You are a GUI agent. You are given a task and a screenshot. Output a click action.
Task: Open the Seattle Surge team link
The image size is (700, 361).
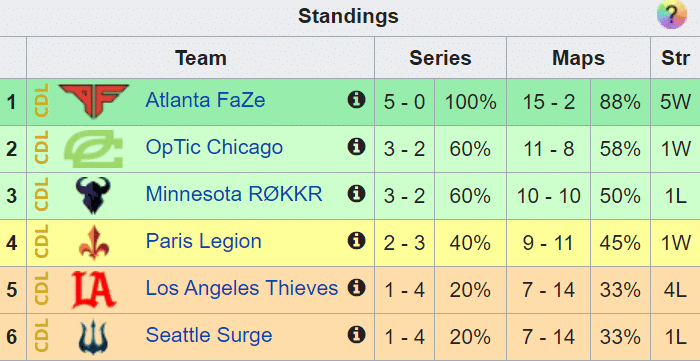209,336
